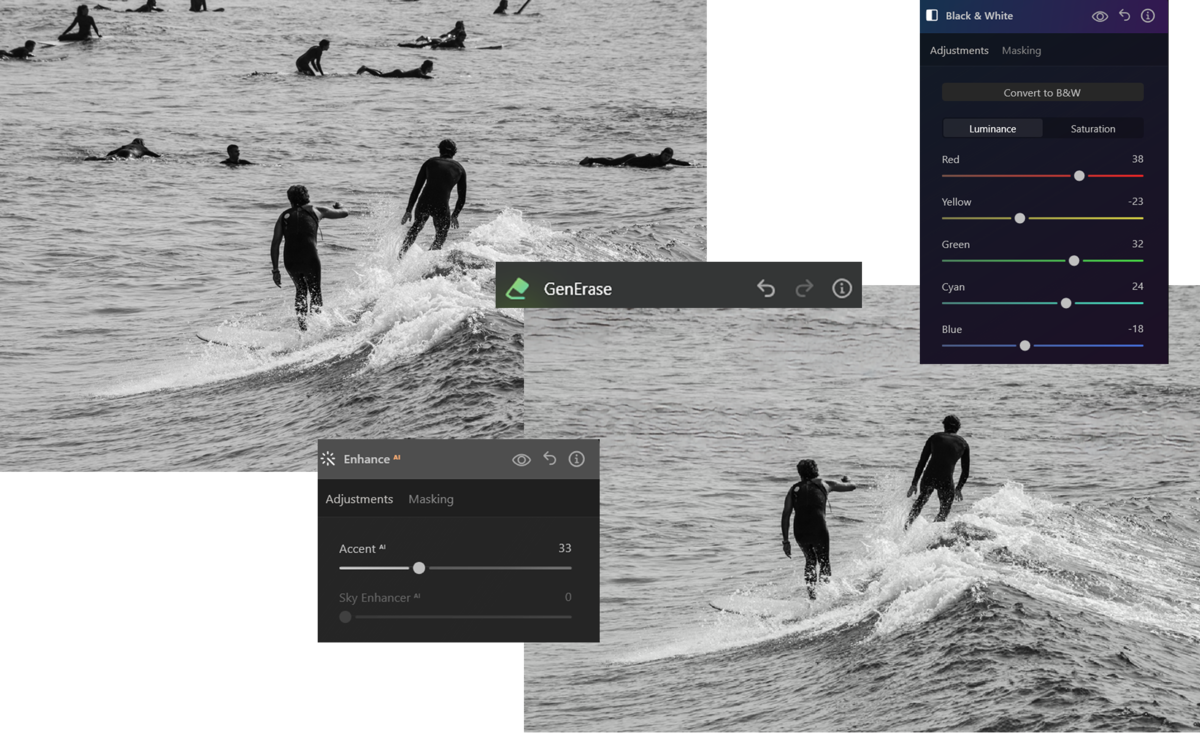
Task: Click the Cyan slider label
Action: point(953,287)
